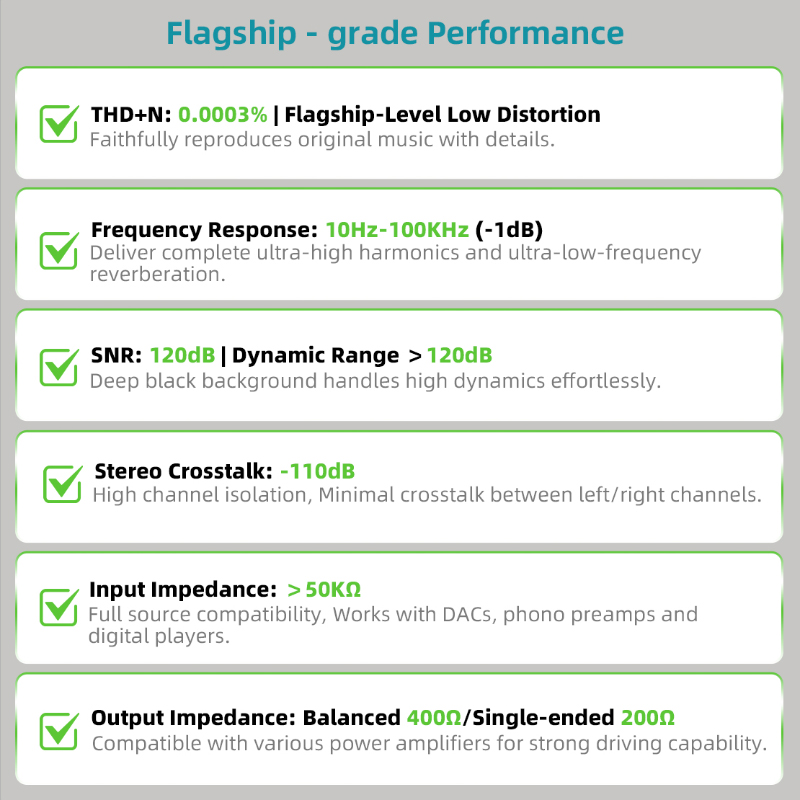800x800 pixels.
Task: Click the 'High channel isolation' description text
Action: coord(427,495)
